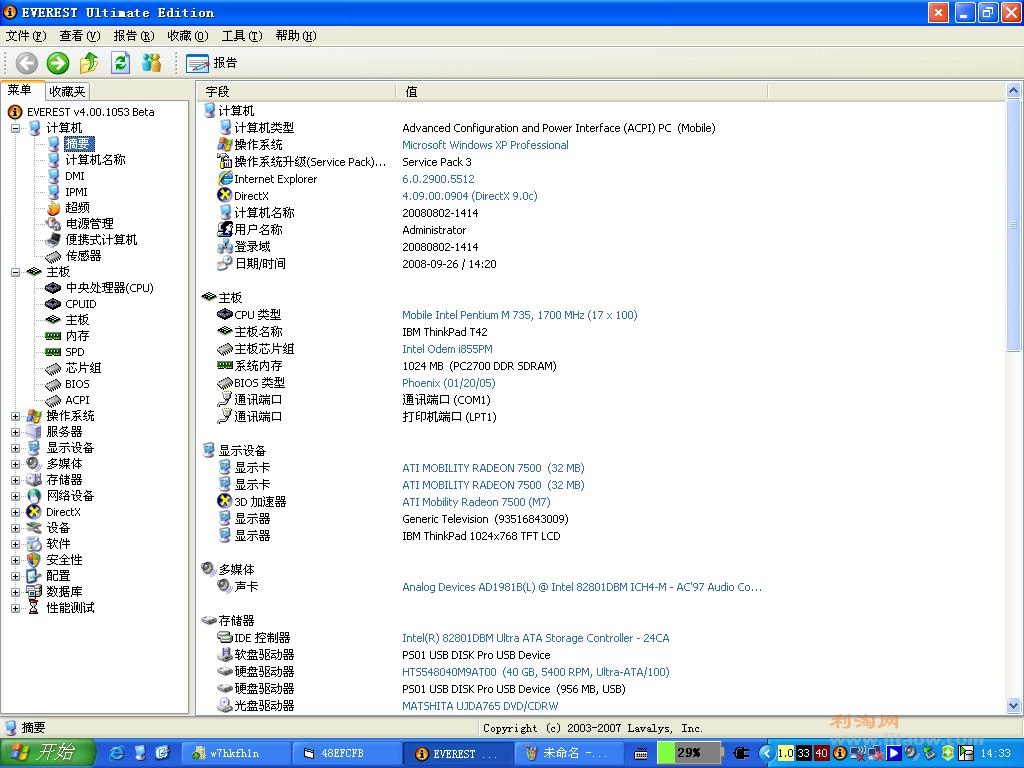Click the DMI icon in the tree
This screenshot has width=1024, height=768.
pos(54,176)
